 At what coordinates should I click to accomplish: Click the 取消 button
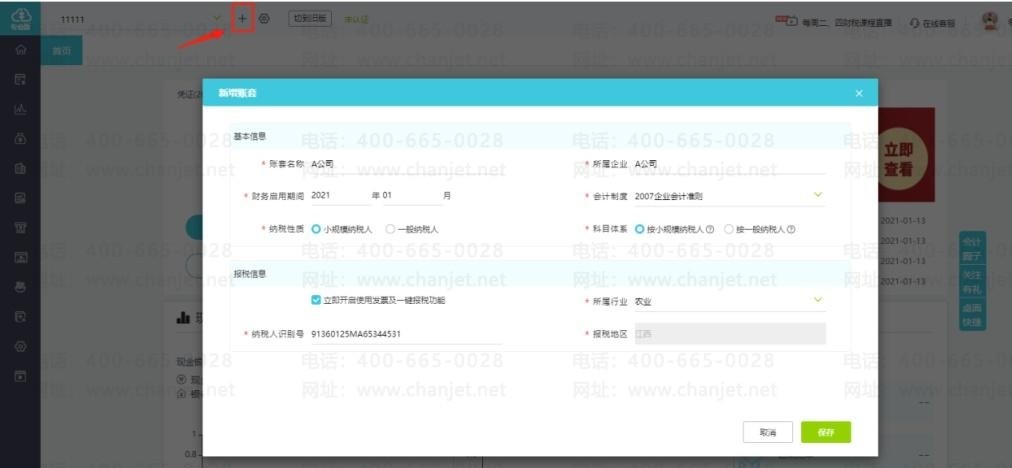pyautogui.click(x=767, y=432)
